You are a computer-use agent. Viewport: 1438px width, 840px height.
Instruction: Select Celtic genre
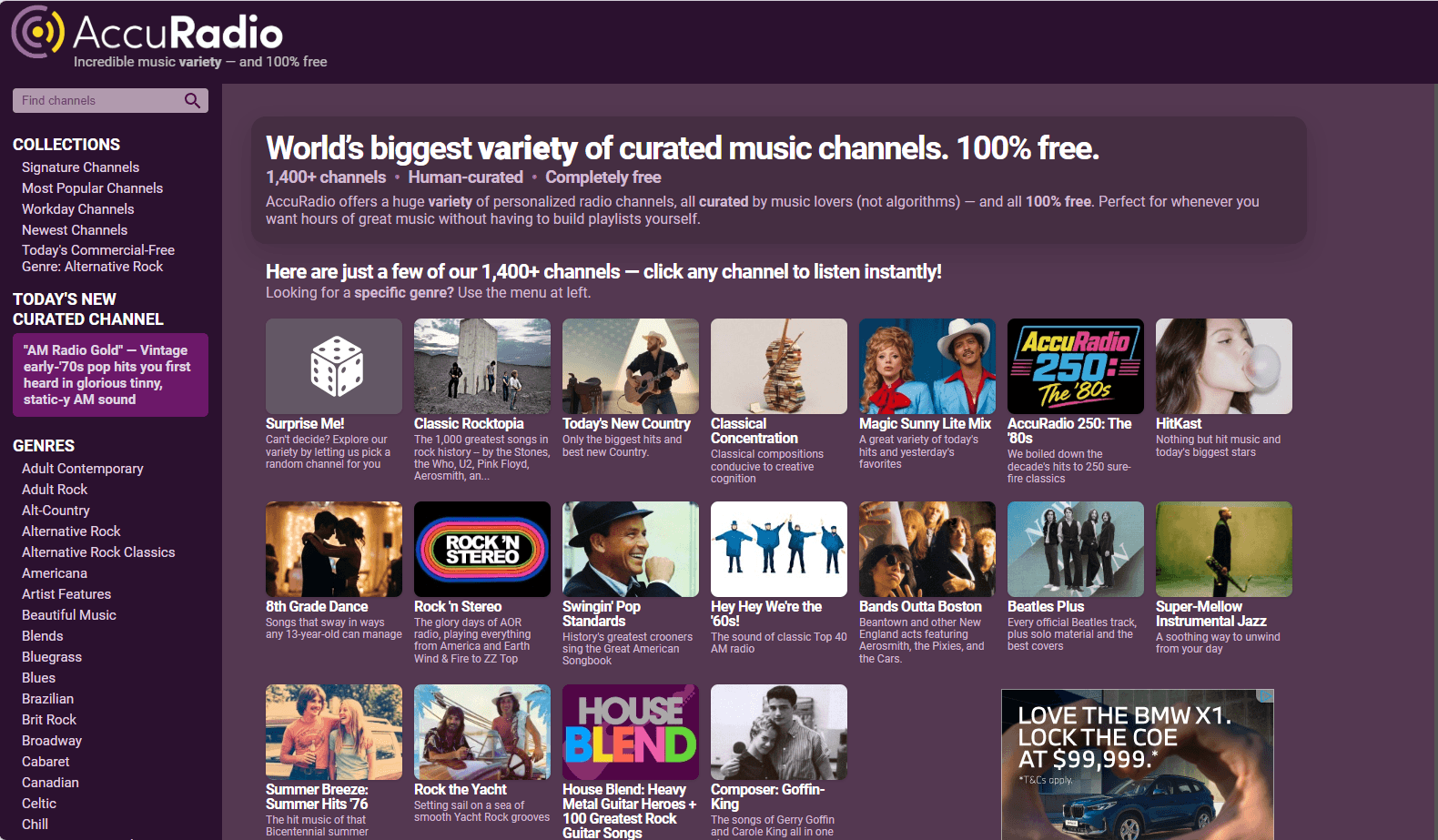coord(39,804)
